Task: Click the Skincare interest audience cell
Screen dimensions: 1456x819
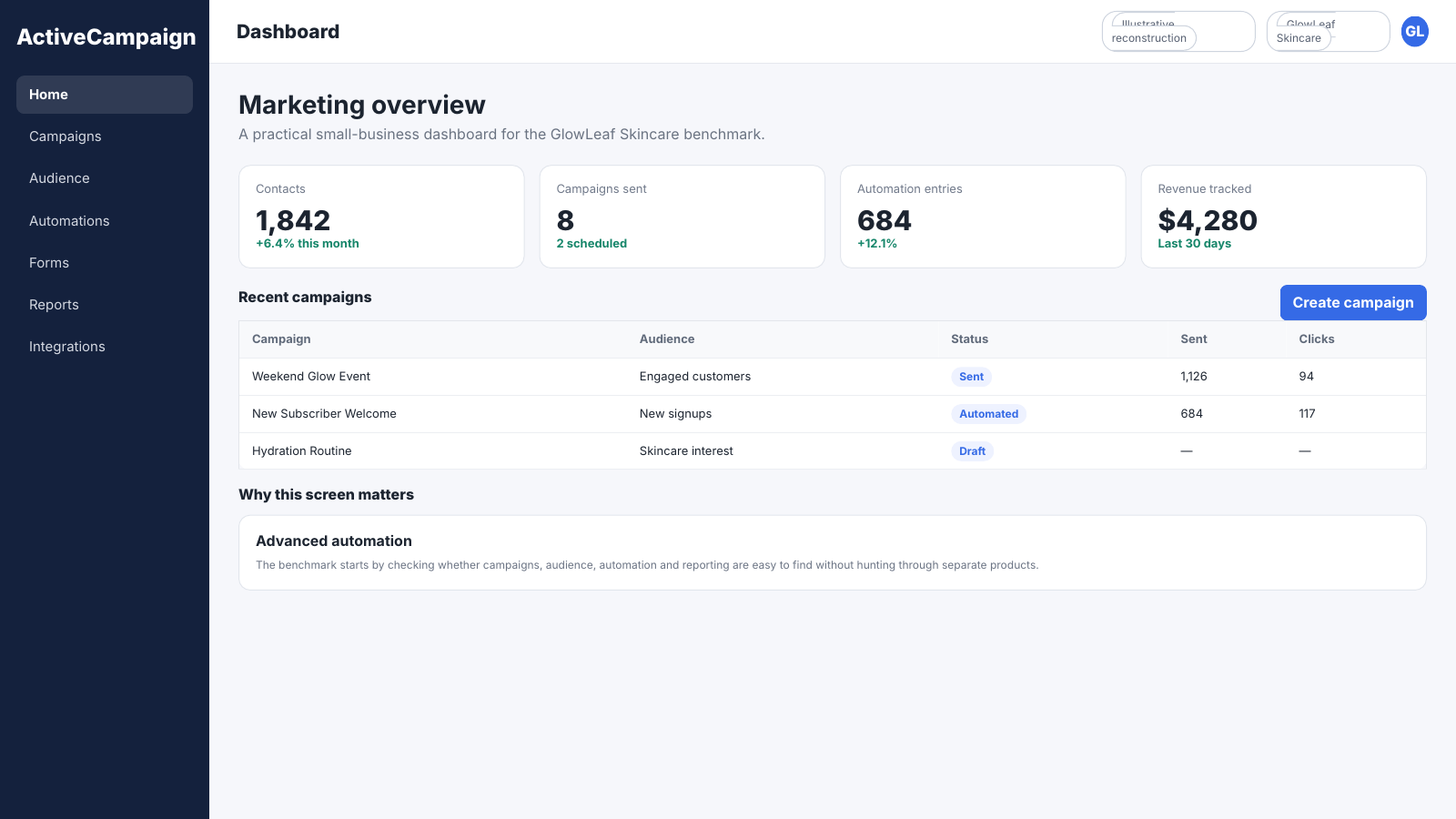Action: point(686,451)
